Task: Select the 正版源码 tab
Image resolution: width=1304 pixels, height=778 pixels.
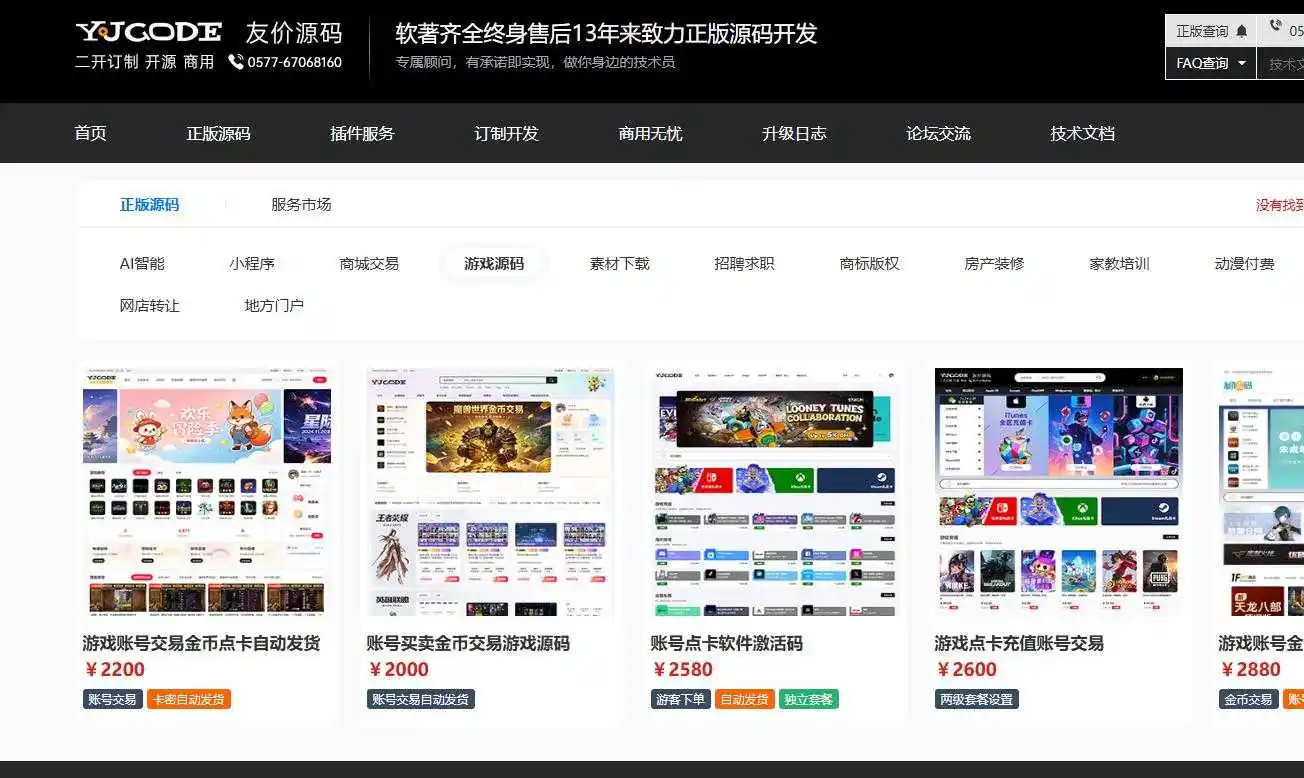Action: [x=150, y=204]
